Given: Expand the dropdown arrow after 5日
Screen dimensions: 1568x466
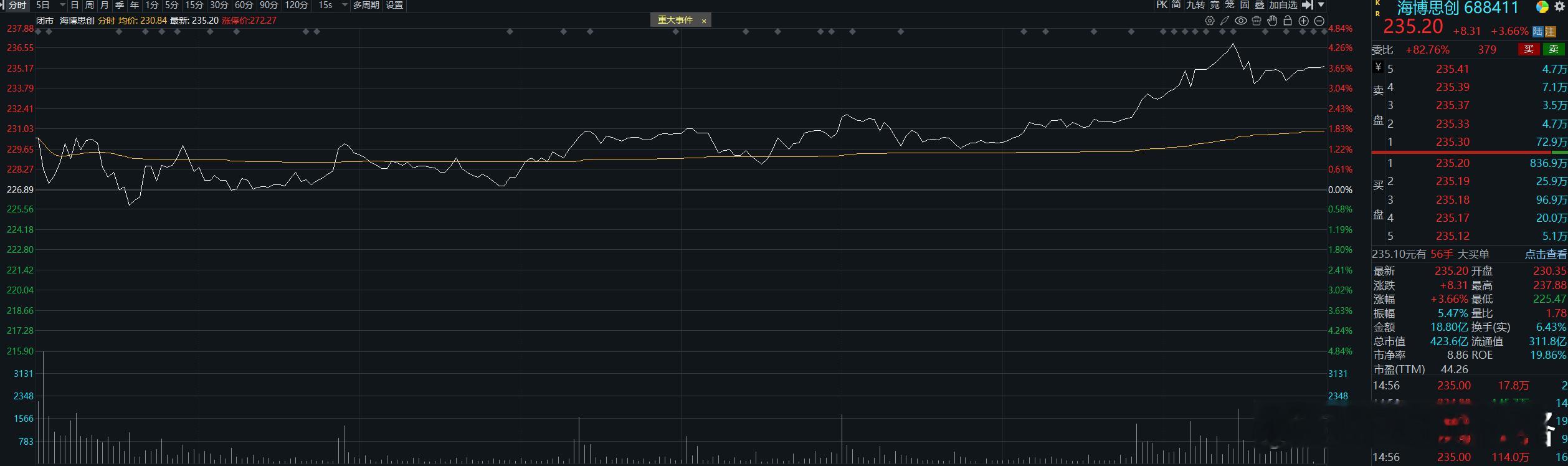Looking at the screenshot, I should click(62, 5).
